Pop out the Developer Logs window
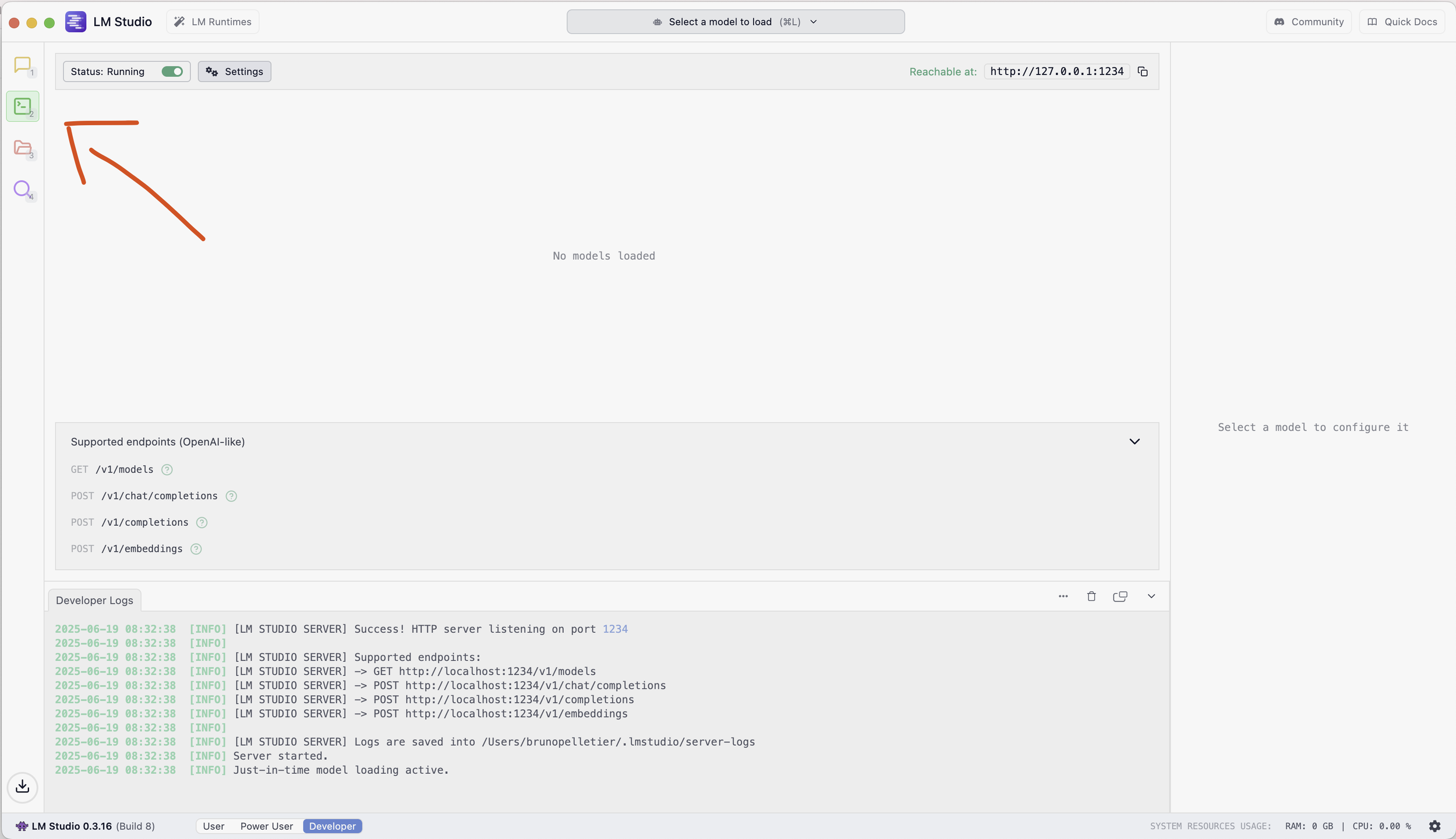The height and width of the screenshot is (839, 1456). [x=1120, y=596]
